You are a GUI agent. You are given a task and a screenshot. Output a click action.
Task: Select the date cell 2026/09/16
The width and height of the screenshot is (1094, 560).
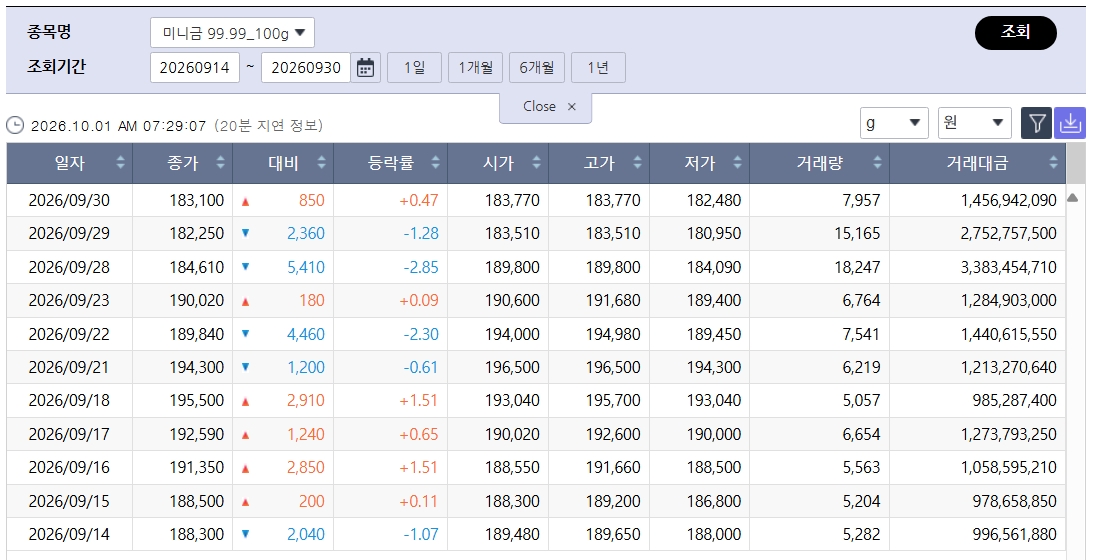click(x=69, y=467)
